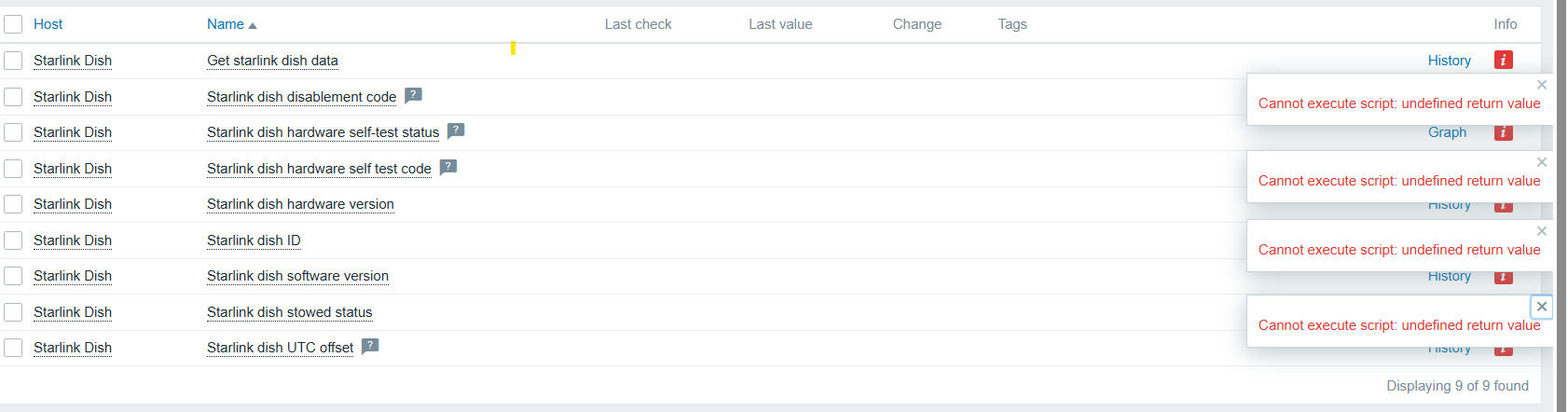Screen dimensions: 1568x412
Task: Open host menu in the Starlink dish UTC offset row
Action: [x=73, y=348]
